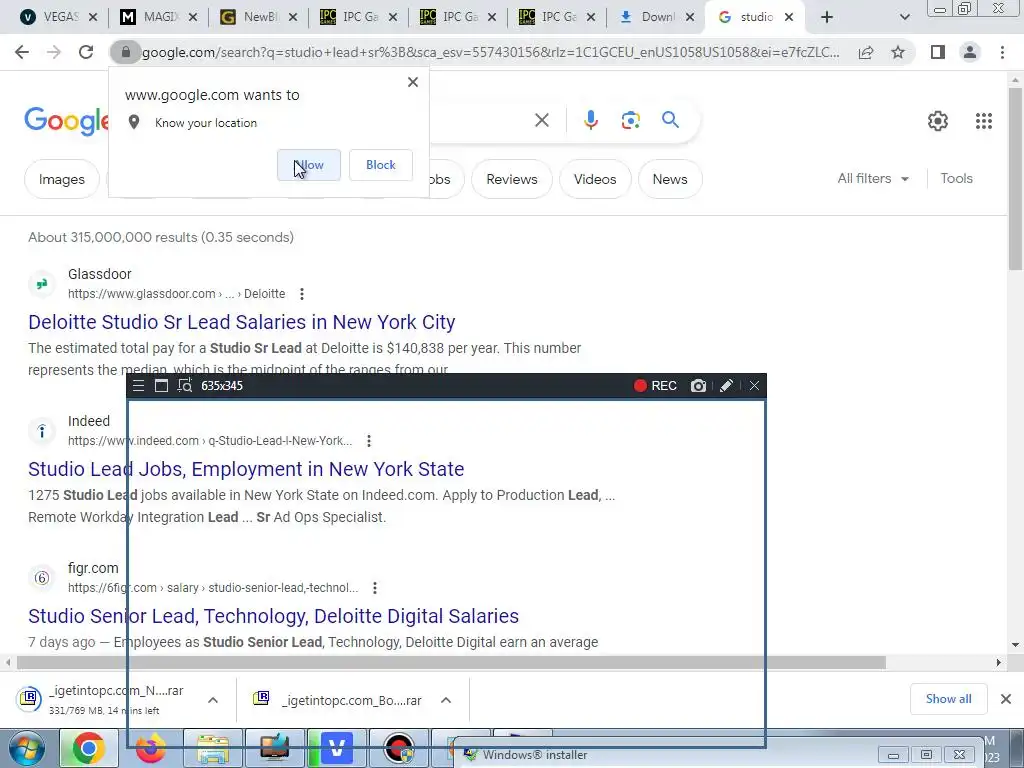Viewport: 1024px width, 768px height.
Task: Open Firefox from the taskbar
Action: [150, 748]
